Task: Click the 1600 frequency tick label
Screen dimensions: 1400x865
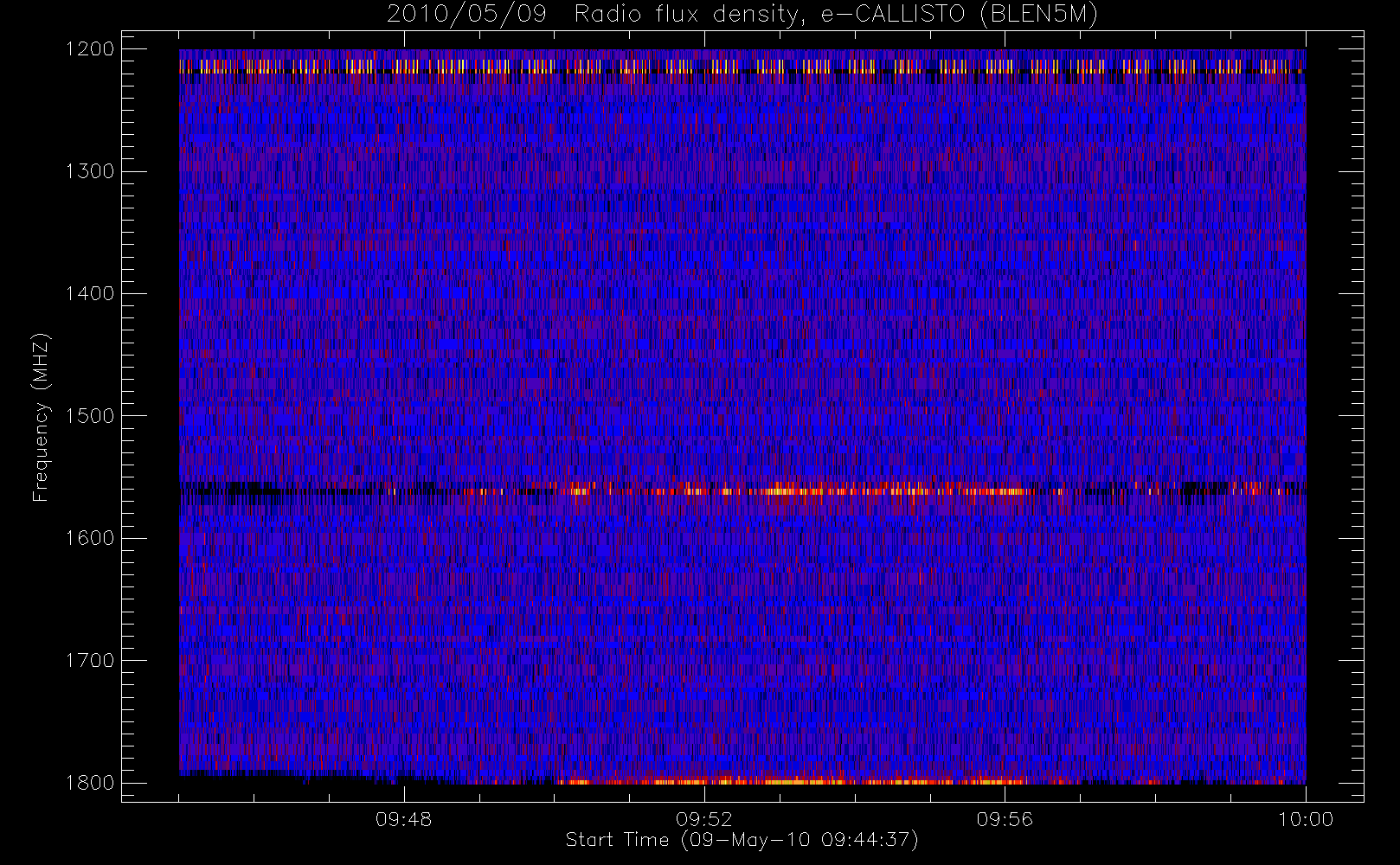Action: [90, 538]
